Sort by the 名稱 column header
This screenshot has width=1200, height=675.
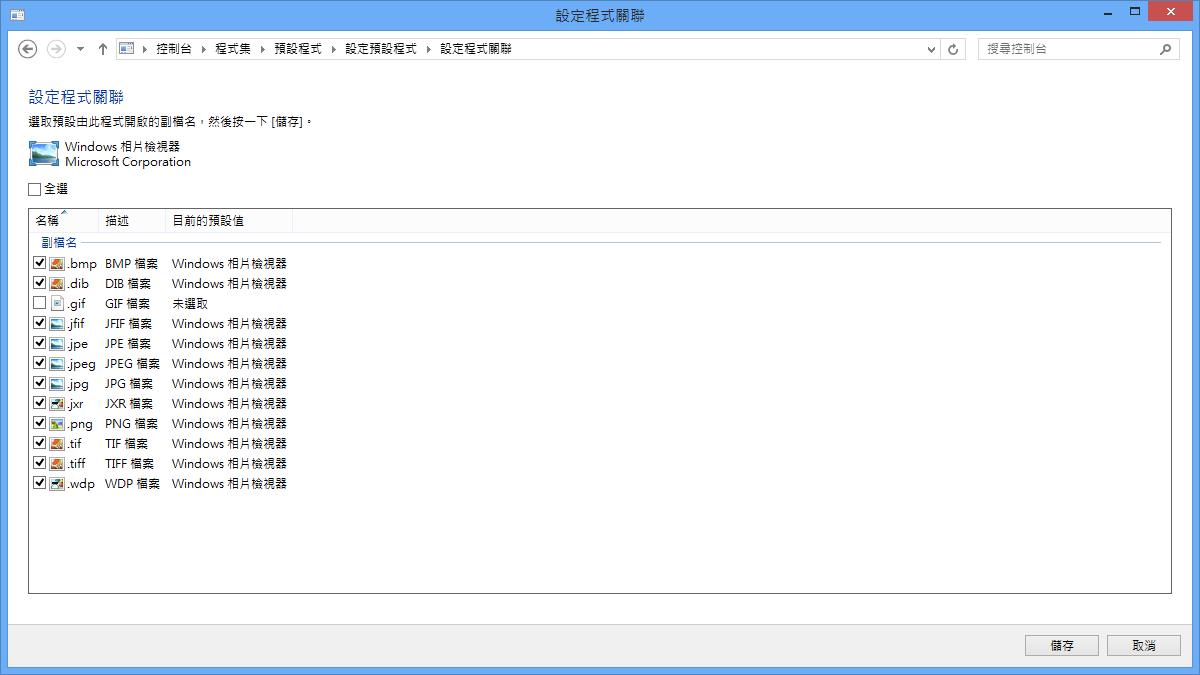[64, 220]
